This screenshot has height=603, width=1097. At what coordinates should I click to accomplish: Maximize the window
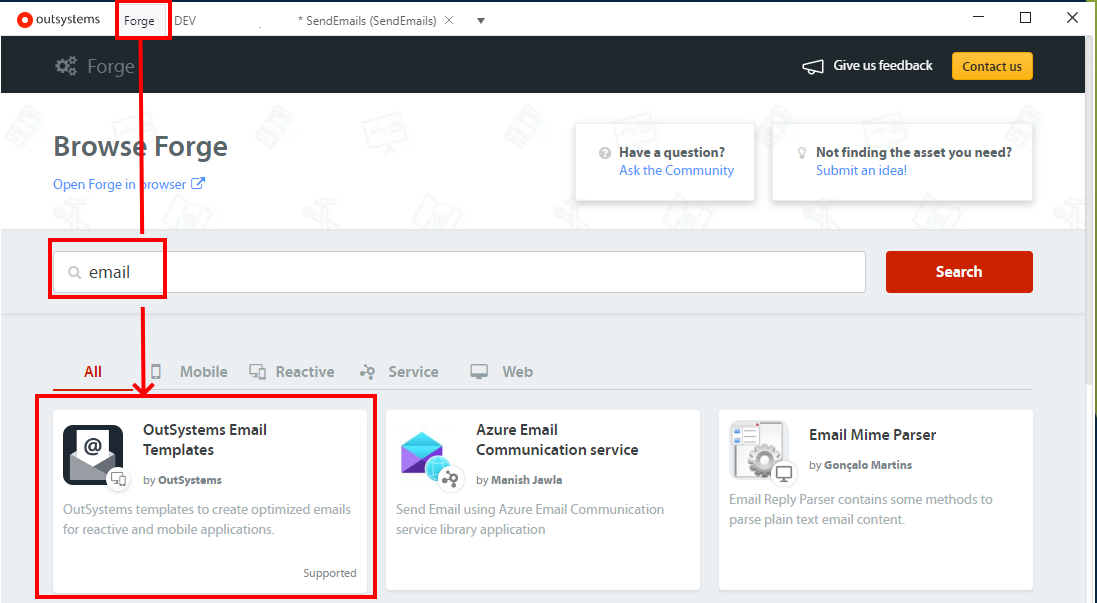click(x=1026, y=18)
